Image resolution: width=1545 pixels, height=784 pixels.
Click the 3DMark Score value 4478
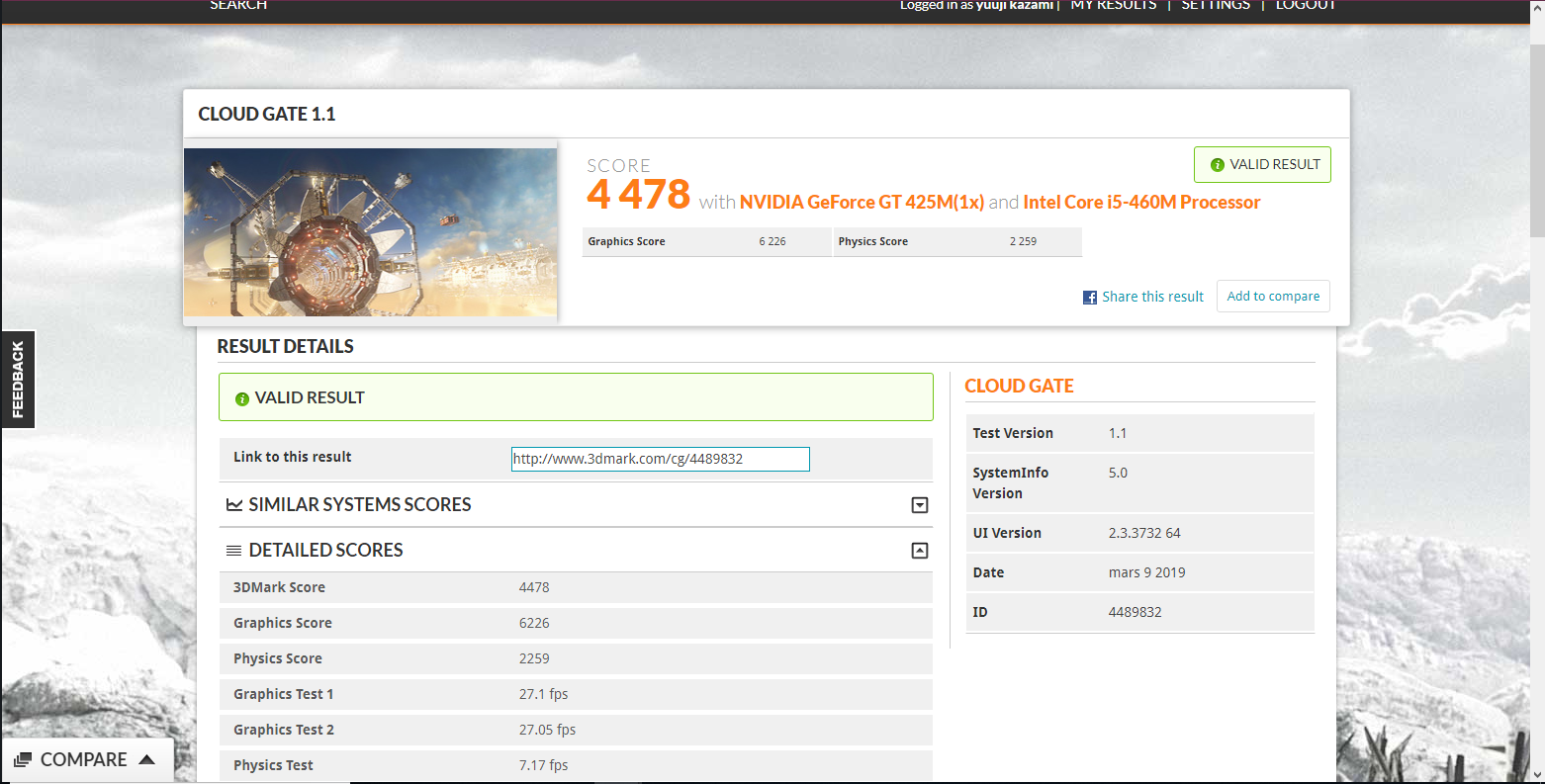point(534,587)
